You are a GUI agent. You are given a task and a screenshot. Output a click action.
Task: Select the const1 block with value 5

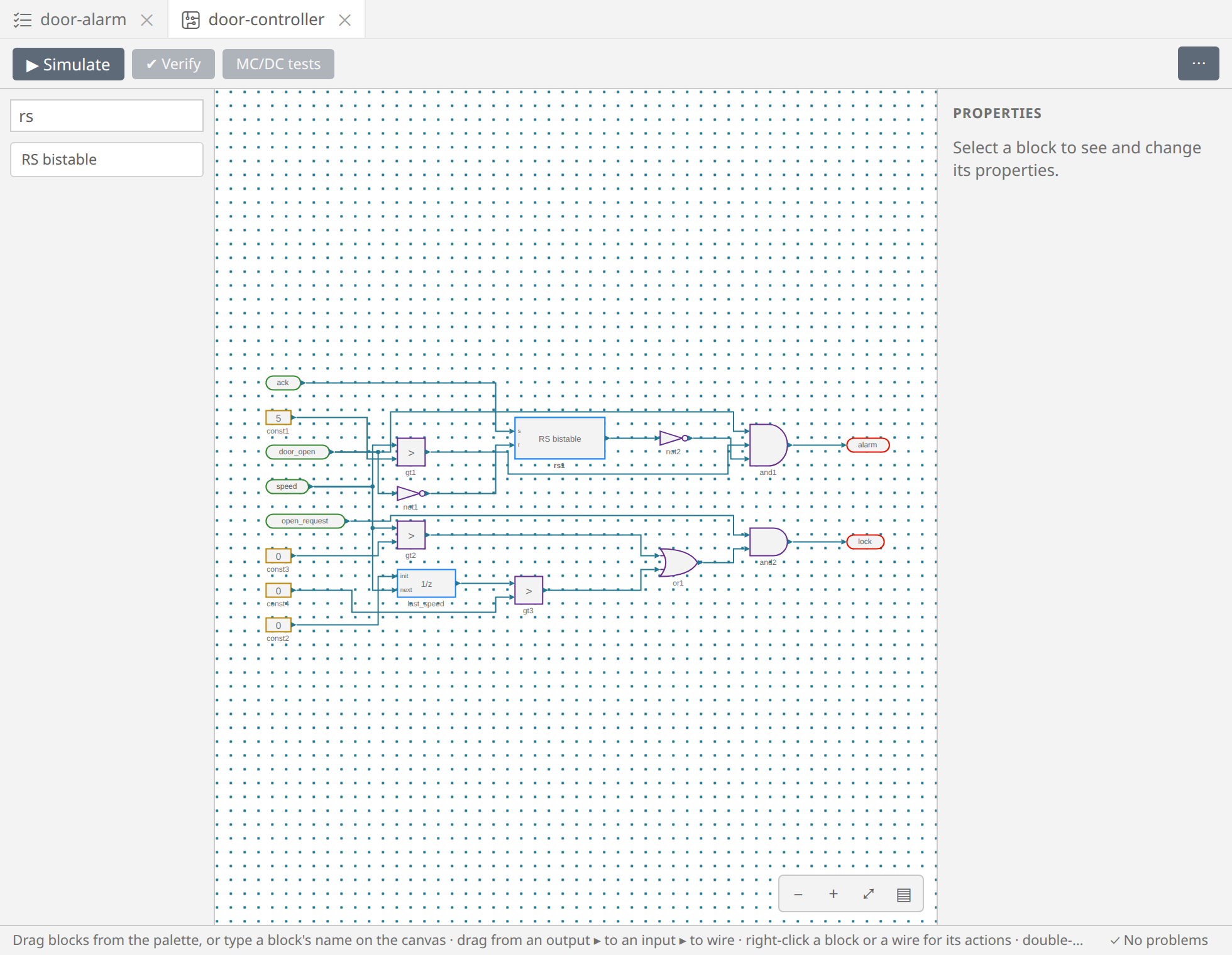point(278,418)
